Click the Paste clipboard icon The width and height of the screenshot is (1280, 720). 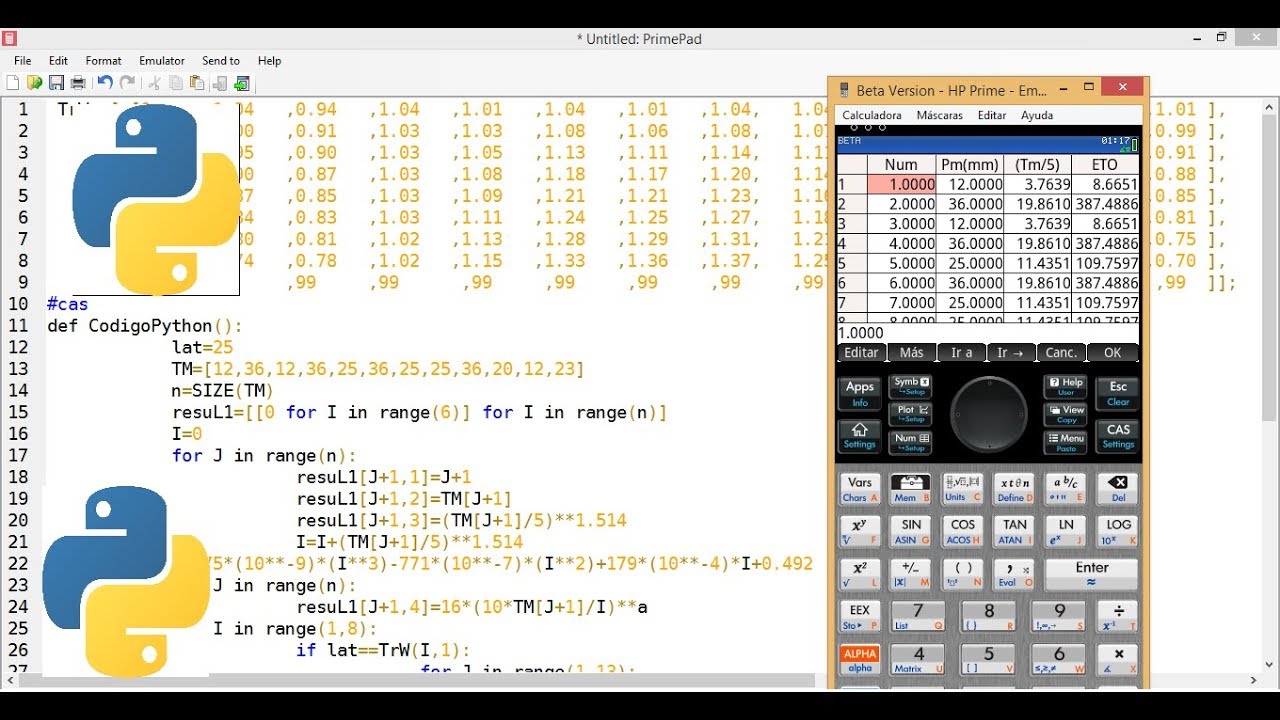[x=197, y=83]
